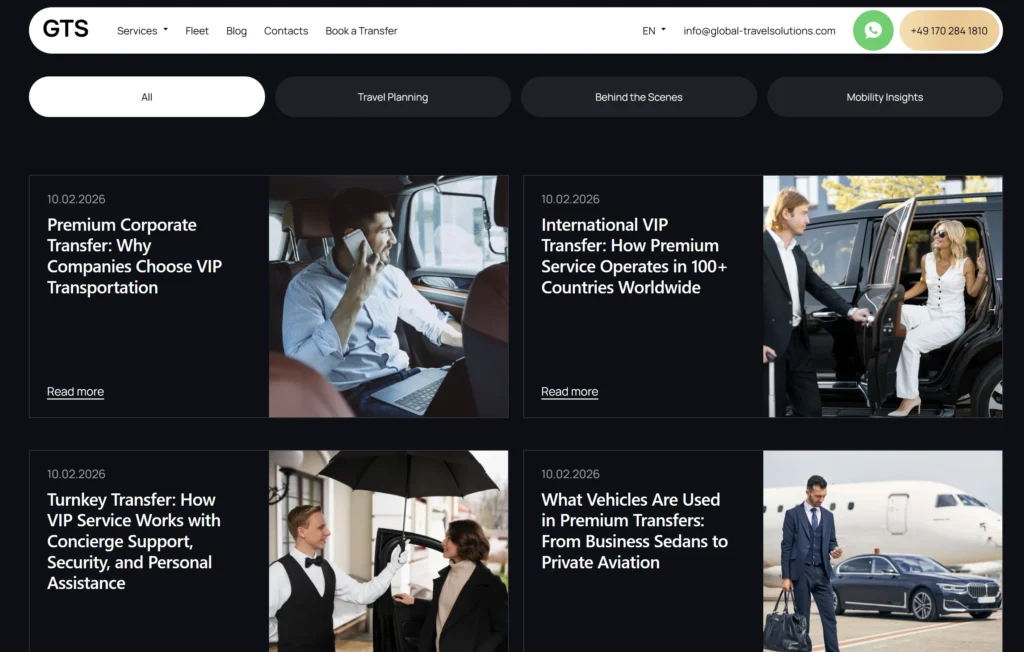Expand the Services dropdown menu

(142, 31)
